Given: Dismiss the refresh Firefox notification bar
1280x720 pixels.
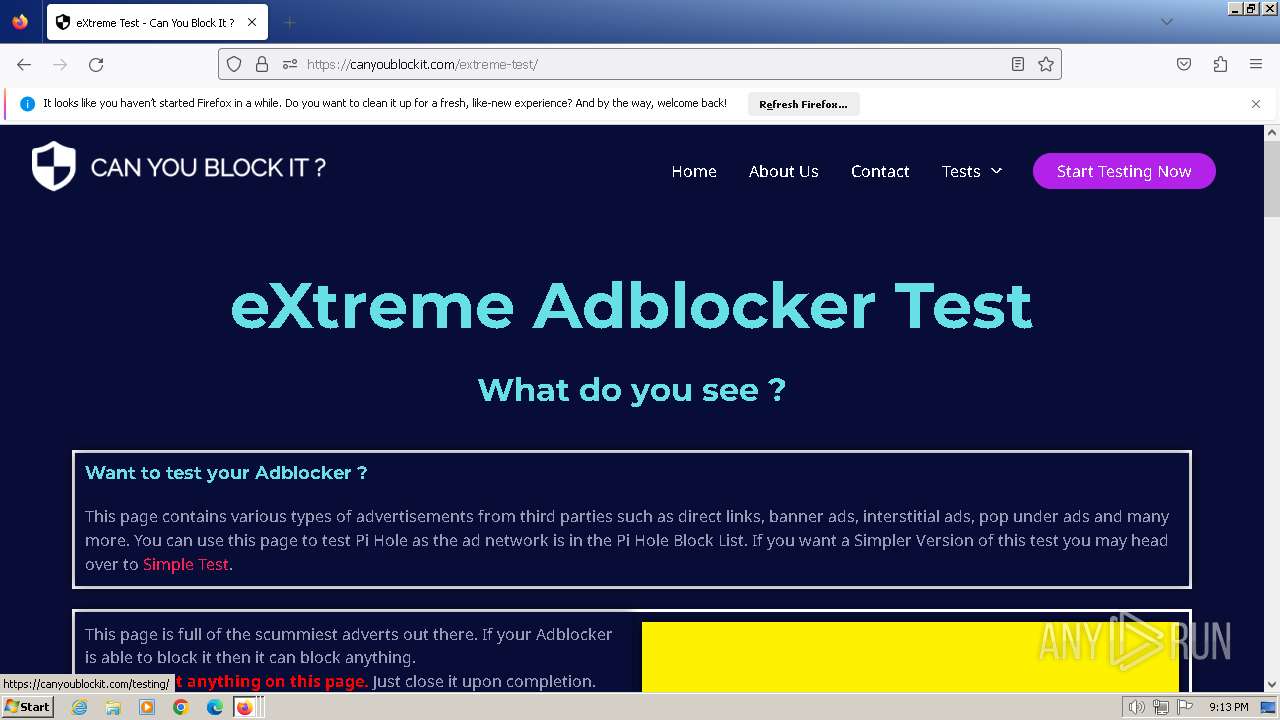Looking at the screenshot, I should pos(1256,104).
